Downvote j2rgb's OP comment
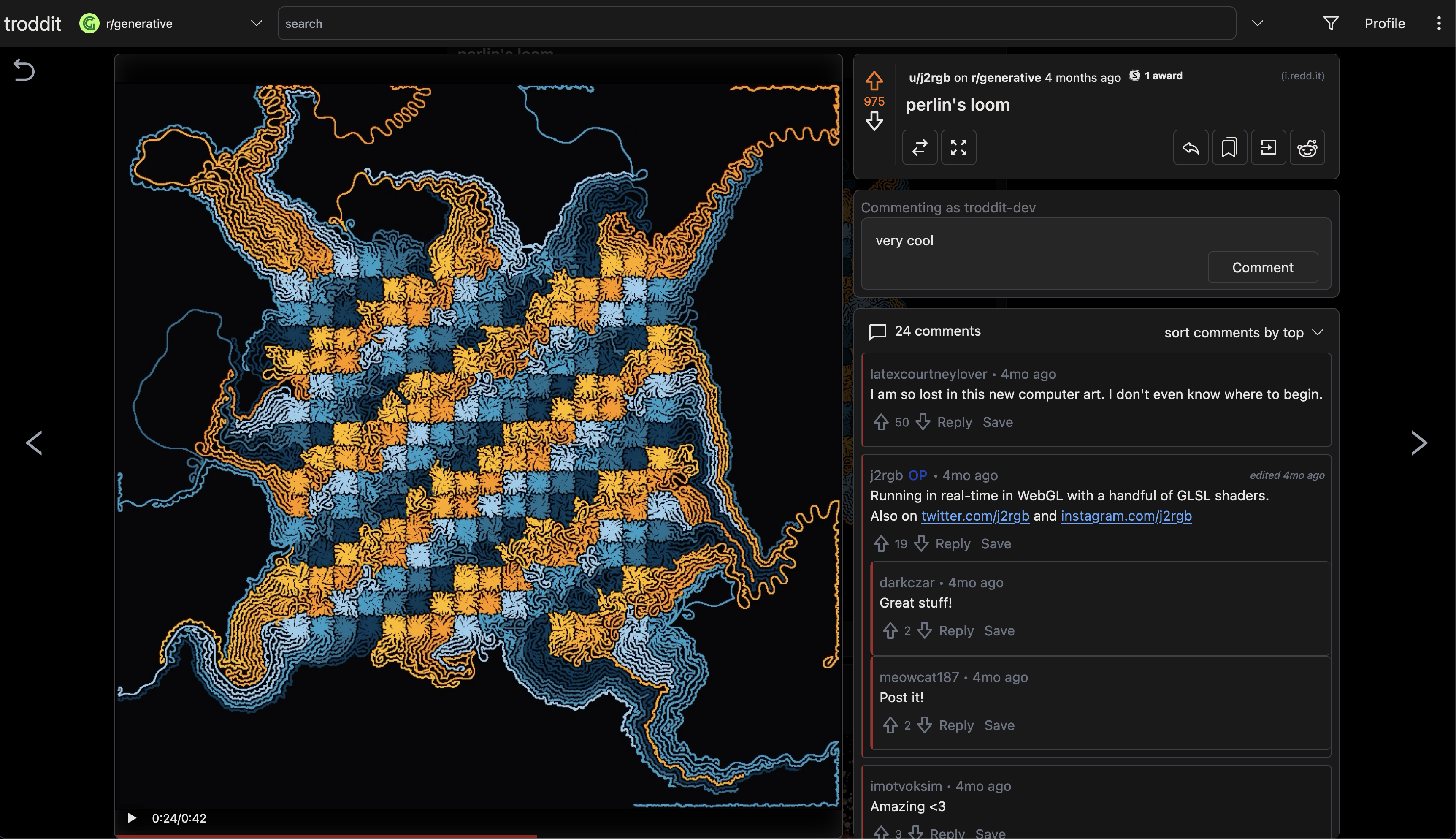The width and height of the screenshot is (1456, 839). (921, 543)
